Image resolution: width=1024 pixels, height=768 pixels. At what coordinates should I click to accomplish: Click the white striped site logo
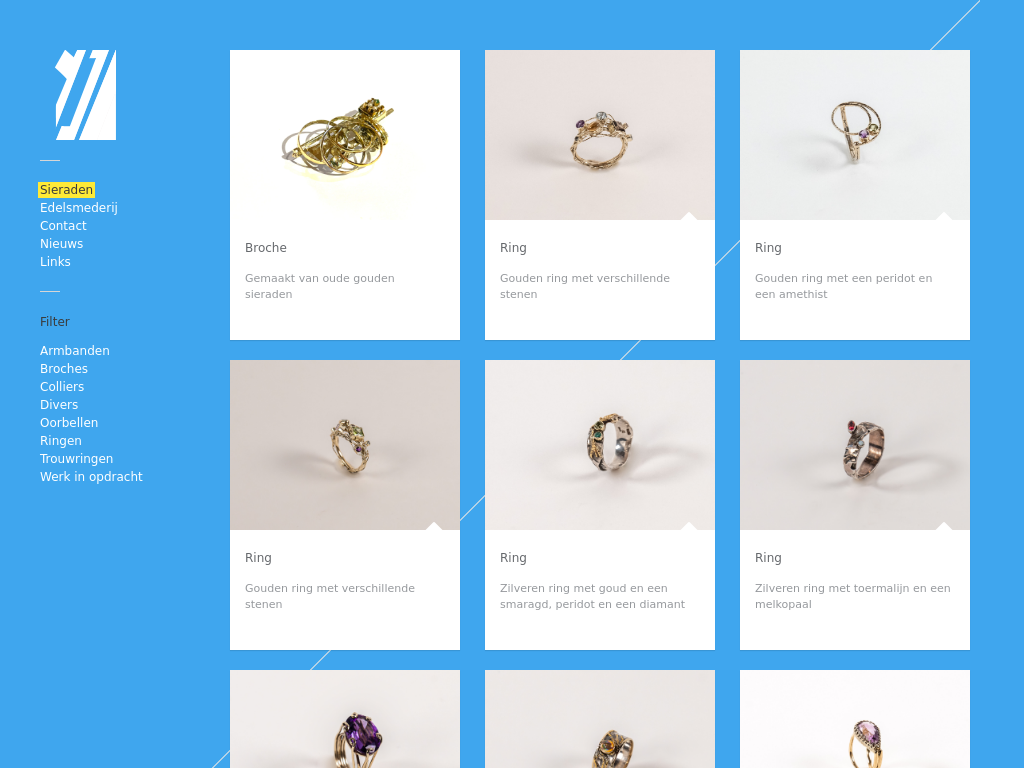click(86, 95)
